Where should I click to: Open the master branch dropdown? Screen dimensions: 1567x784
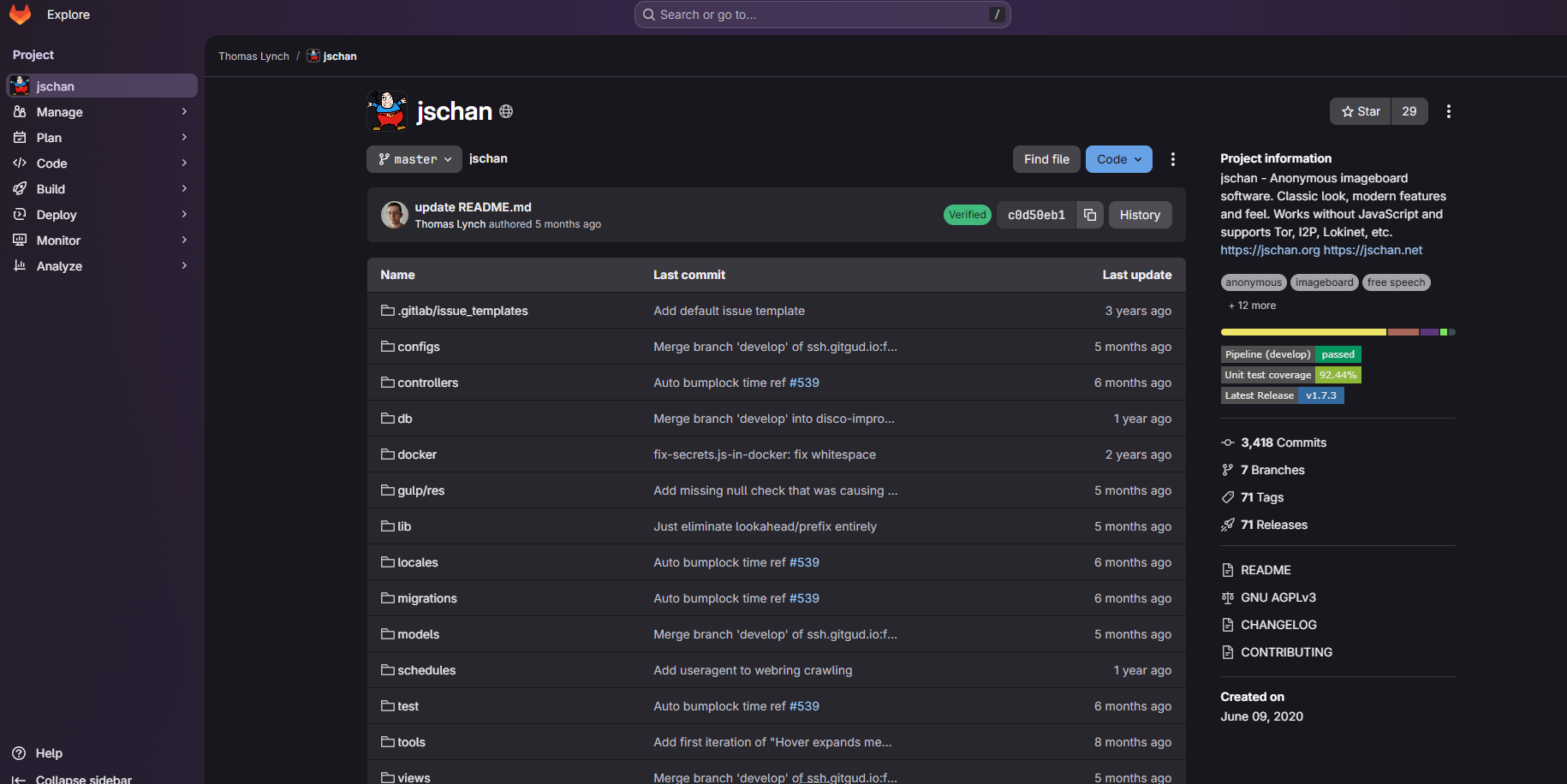pos(414,159)
